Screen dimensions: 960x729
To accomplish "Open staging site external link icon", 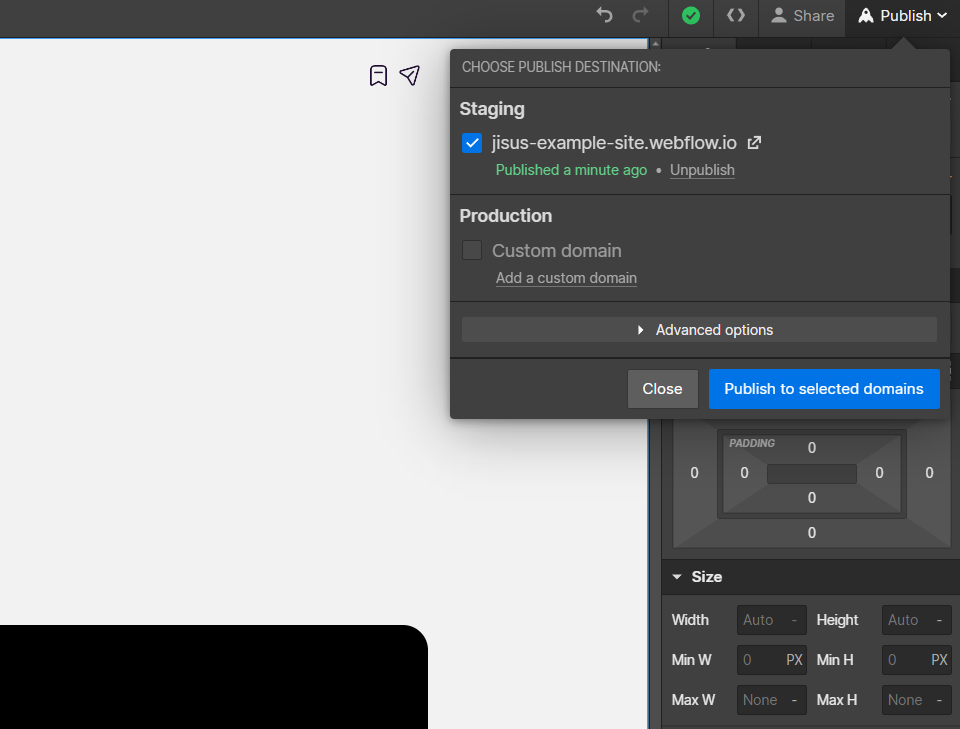I will tap(754, 143).
